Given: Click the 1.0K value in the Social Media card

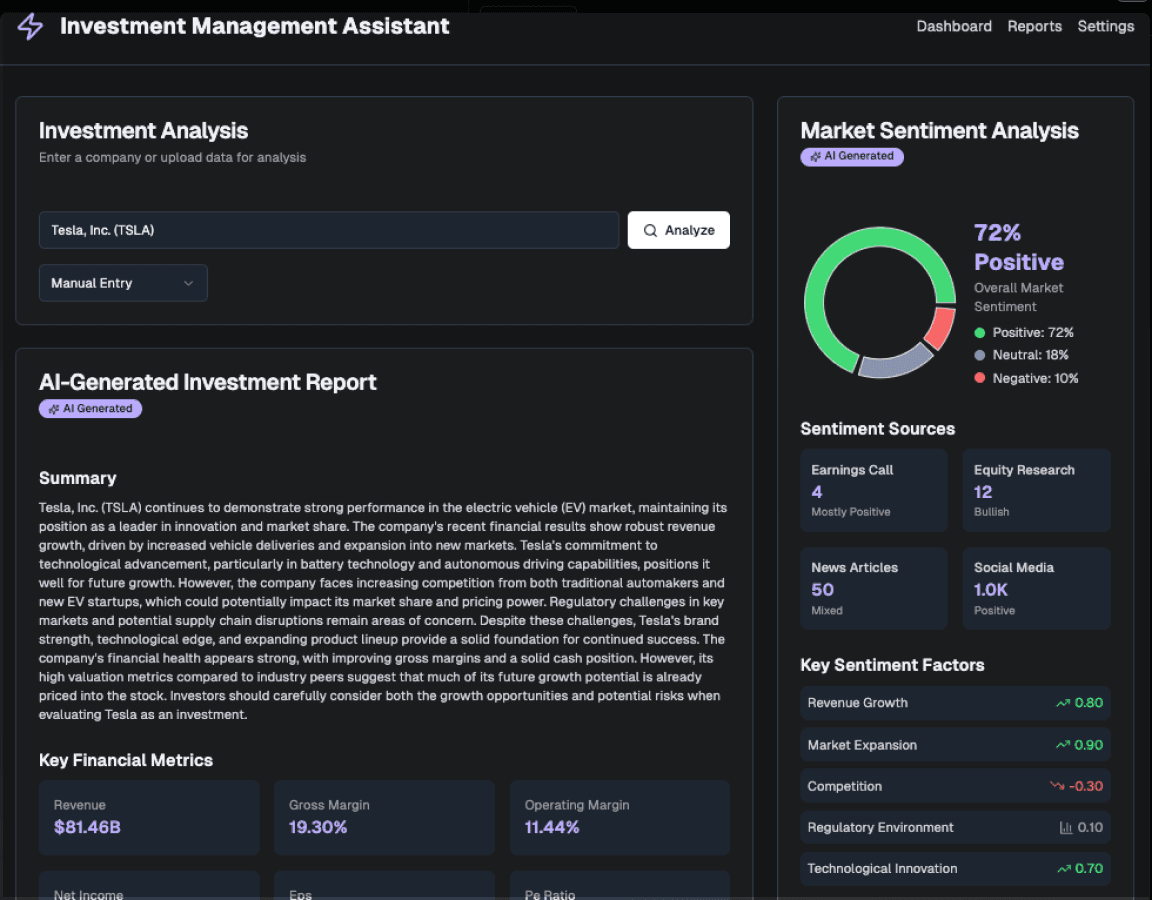Looking at the screenshot, I should tap(990, 590).
